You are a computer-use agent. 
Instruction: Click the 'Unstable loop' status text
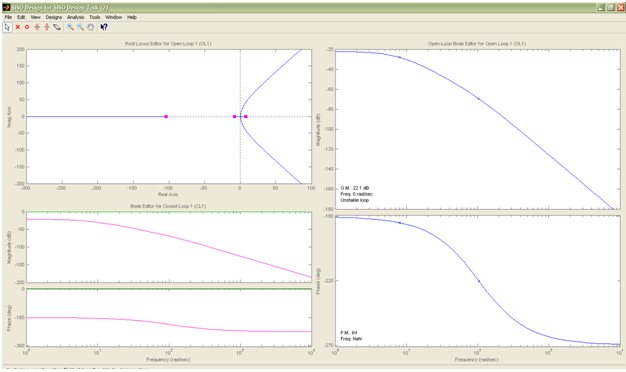(x=355, y=200)
